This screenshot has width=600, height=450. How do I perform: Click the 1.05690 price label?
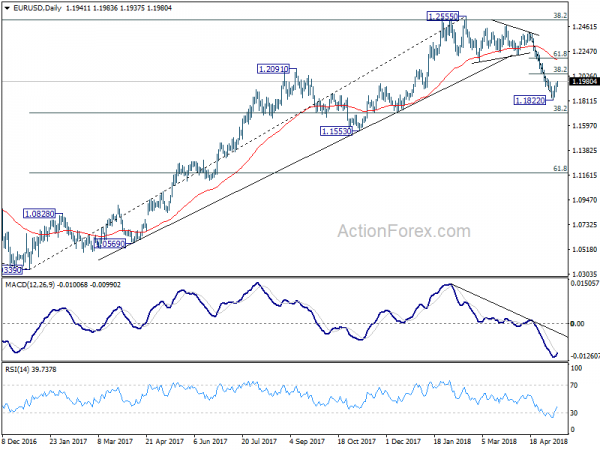click(110, 244)
